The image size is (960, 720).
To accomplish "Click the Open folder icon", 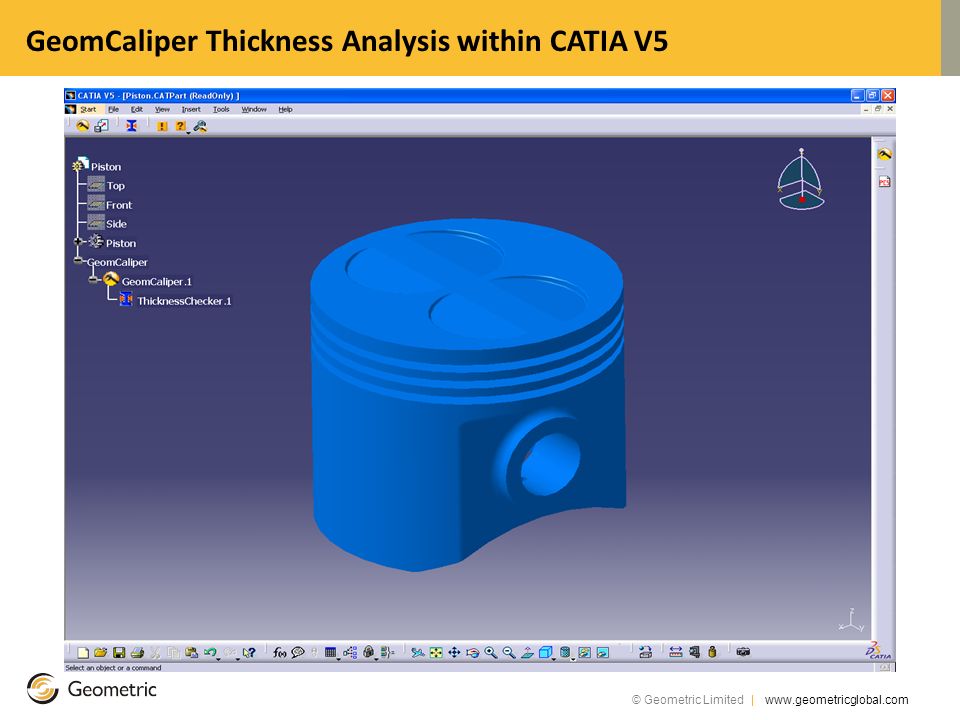I will [100, 653].
